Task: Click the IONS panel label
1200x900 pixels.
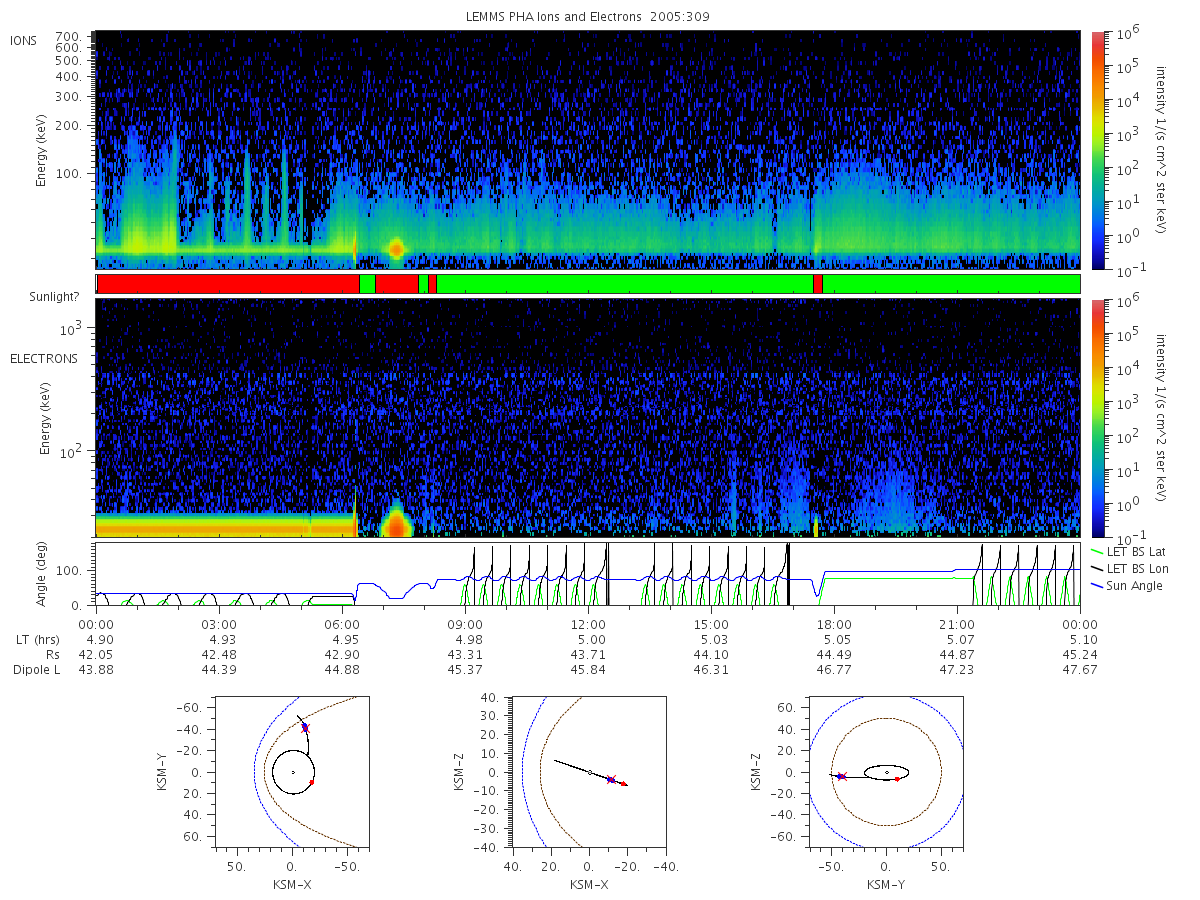Action: pos(24,40)
